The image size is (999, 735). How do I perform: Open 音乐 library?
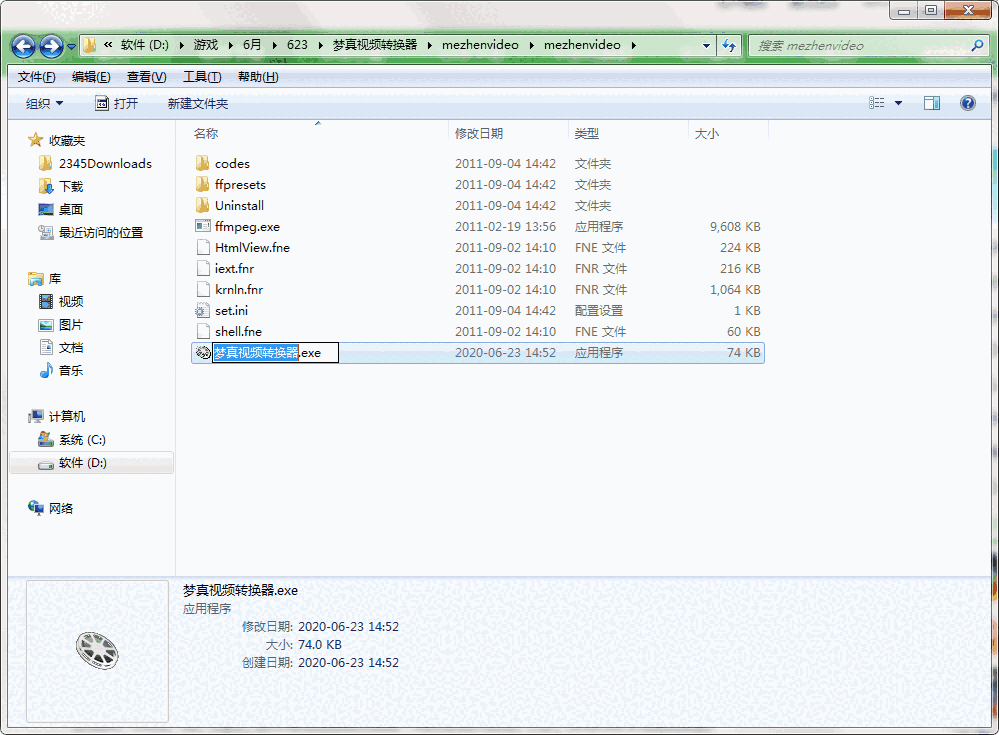point(71,370)
